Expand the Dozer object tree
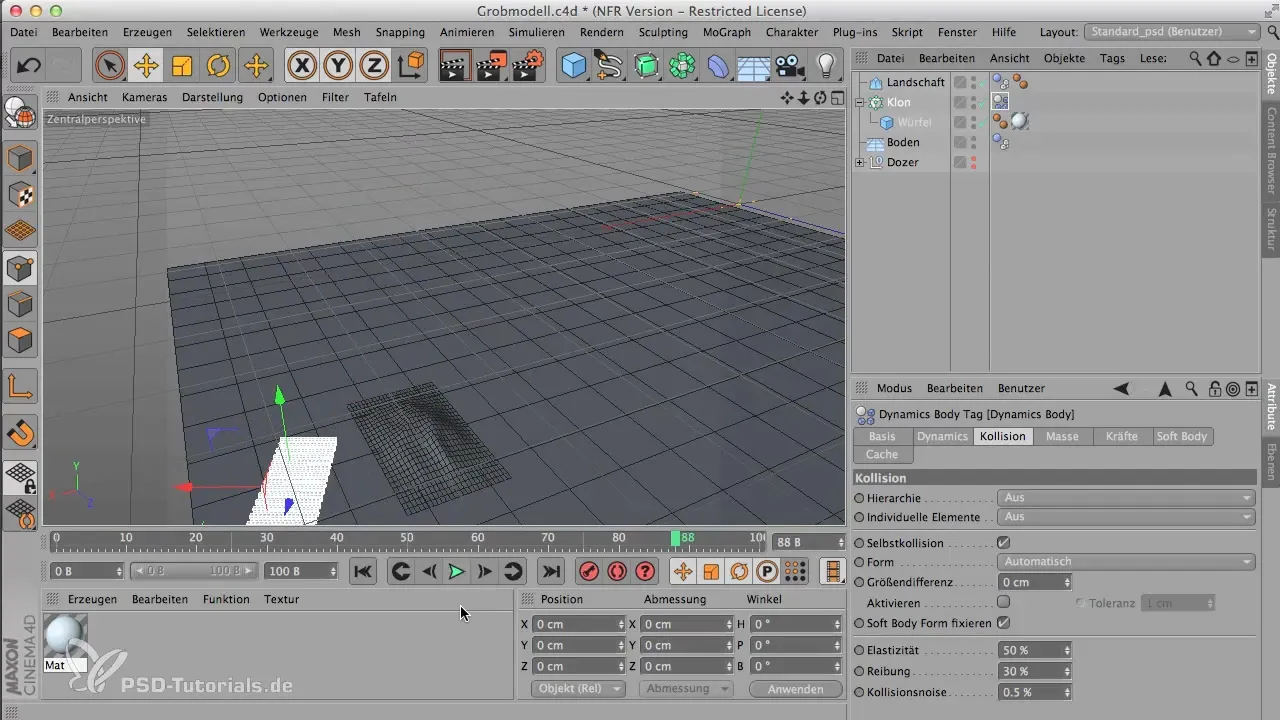The width and height of the screenshot is (1280, 720). [860, 162]
